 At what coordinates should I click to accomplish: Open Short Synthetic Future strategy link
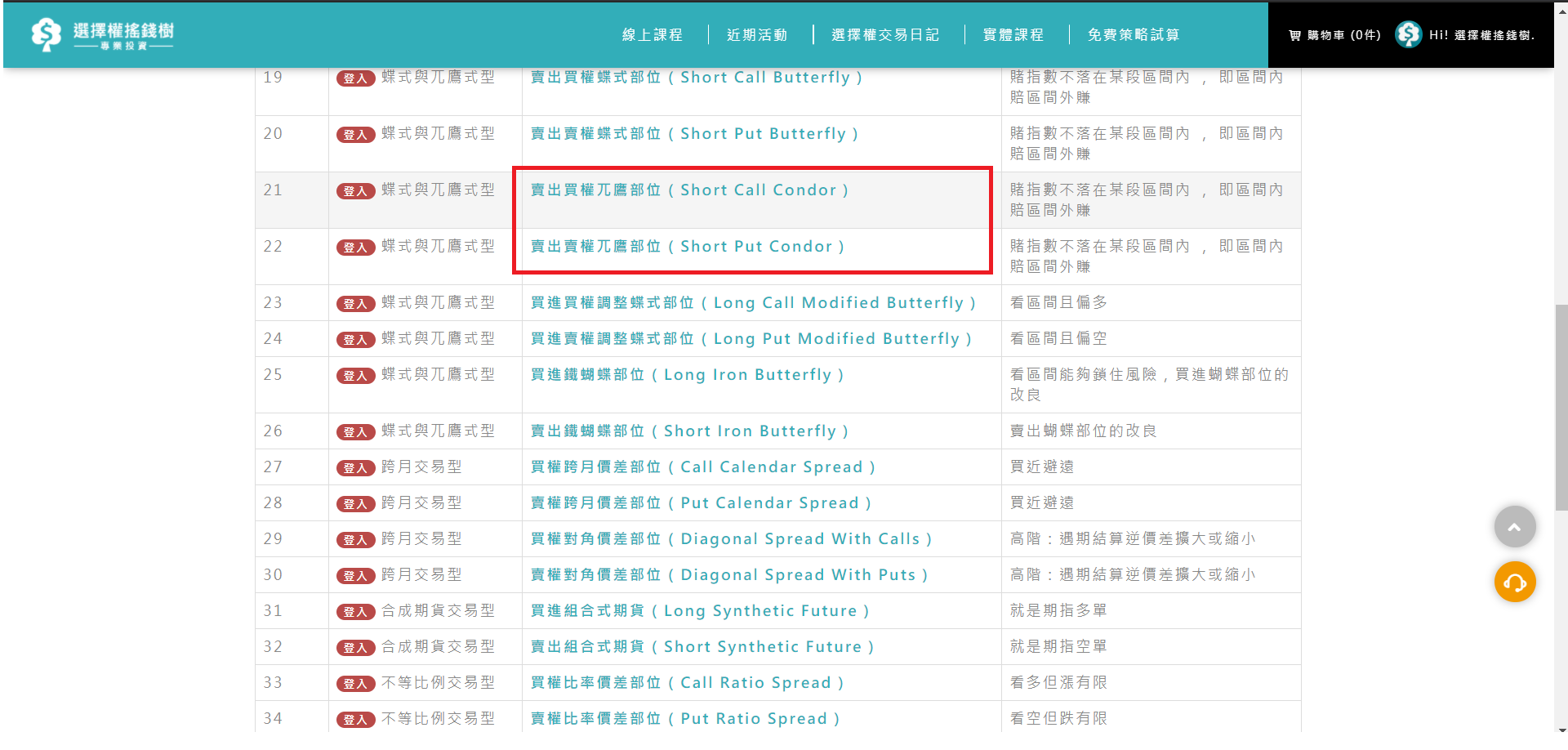click(x=702, y=646)
